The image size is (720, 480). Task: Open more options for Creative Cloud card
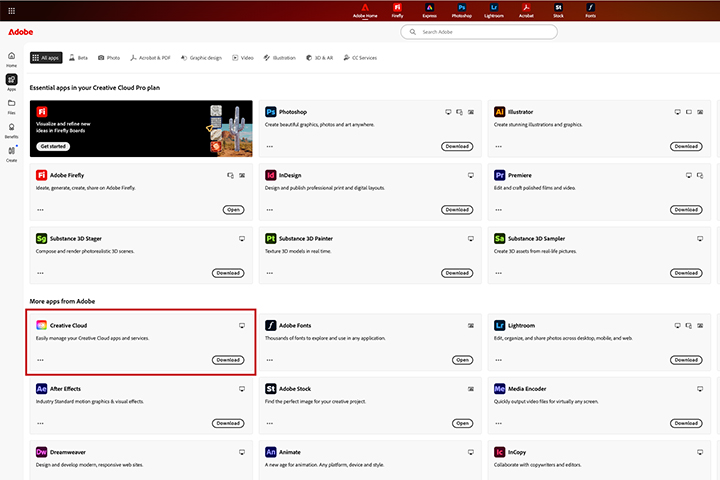41,360
